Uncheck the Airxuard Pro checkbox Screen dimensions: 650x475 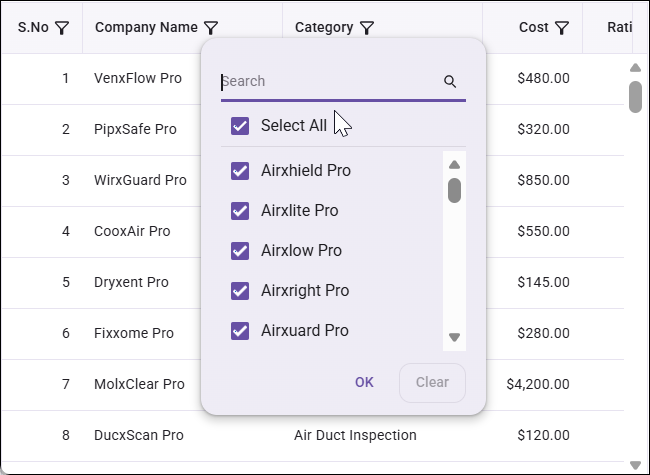[x=240, y=331]
